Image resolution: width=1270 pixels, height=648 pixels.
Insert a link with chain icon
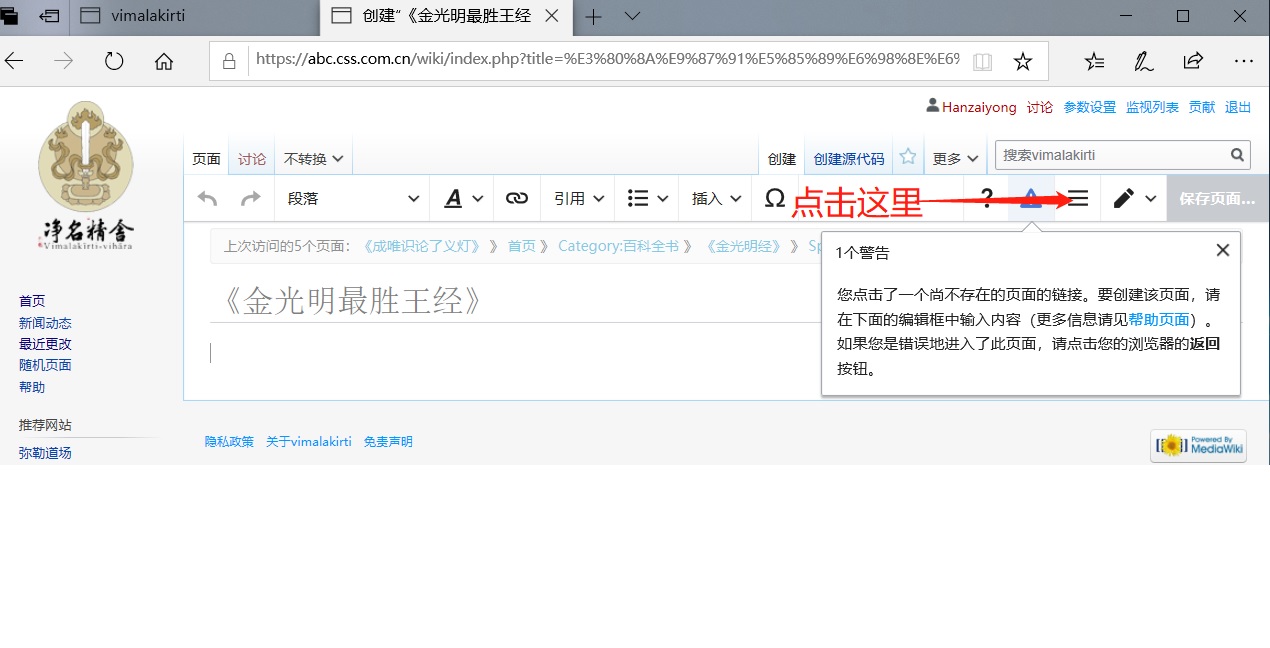517,198
